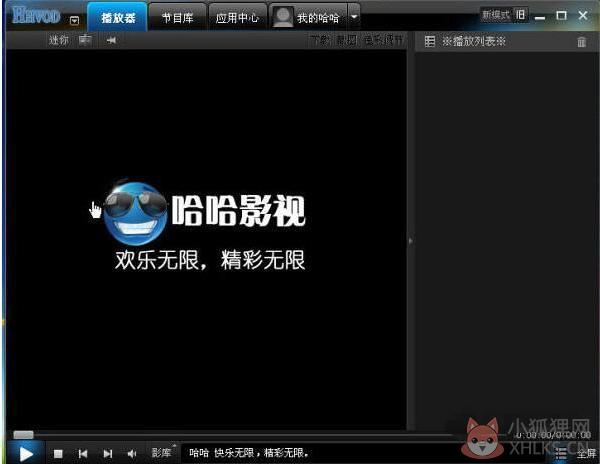The height and width of the screenshot is (464, 600).
Task: Click 下载 above the video area
Action: pyautogui.click(x=320, y=40)
